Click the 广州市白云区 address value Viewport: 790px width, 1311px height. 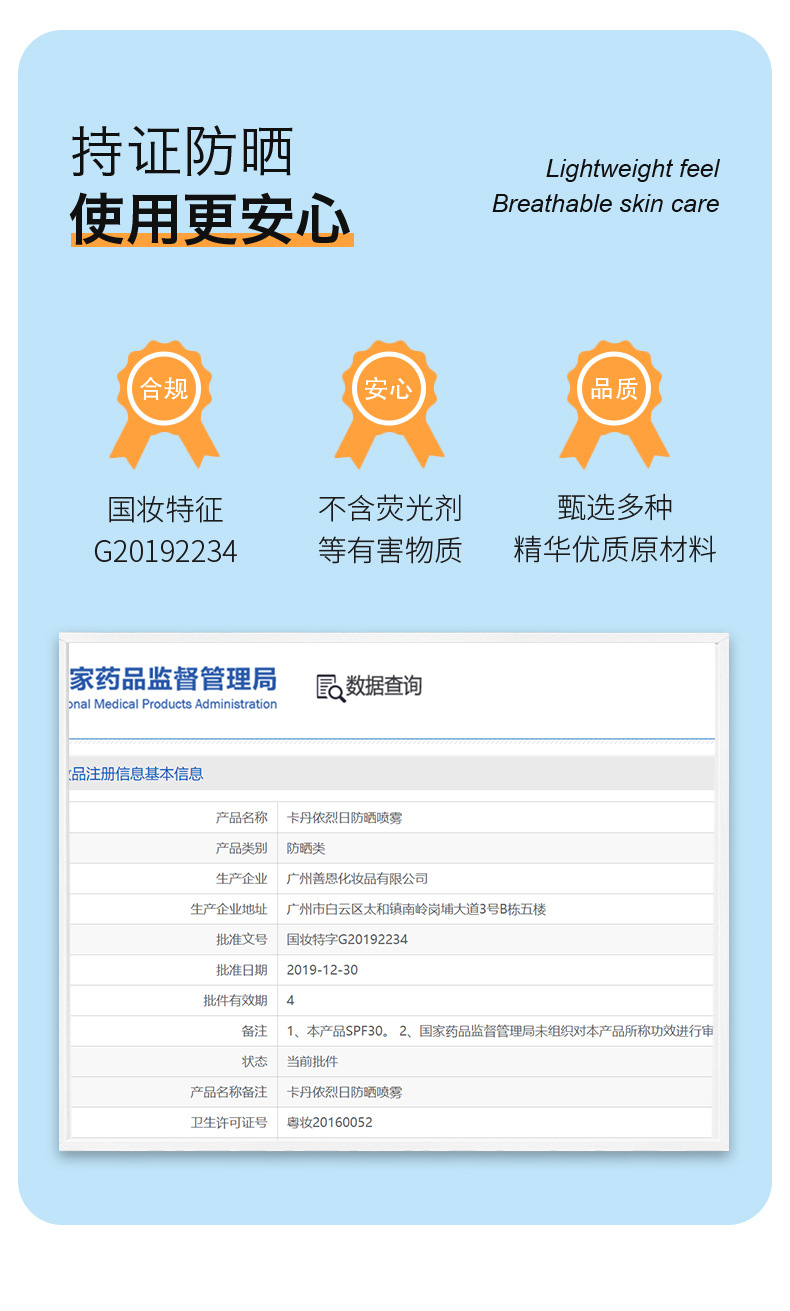416,909
